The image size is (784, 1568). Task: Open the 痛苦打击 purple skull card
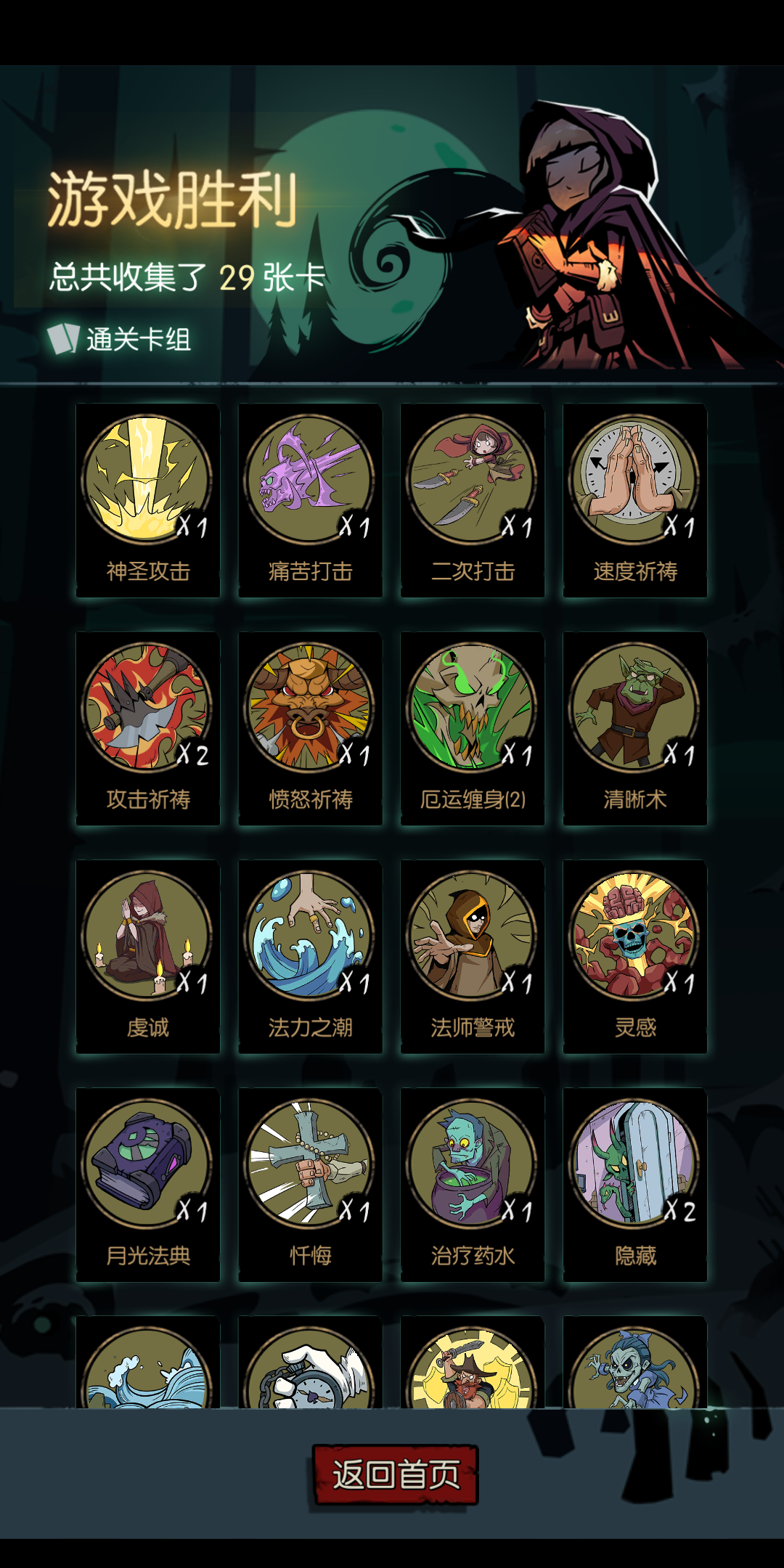click(311, 500)
